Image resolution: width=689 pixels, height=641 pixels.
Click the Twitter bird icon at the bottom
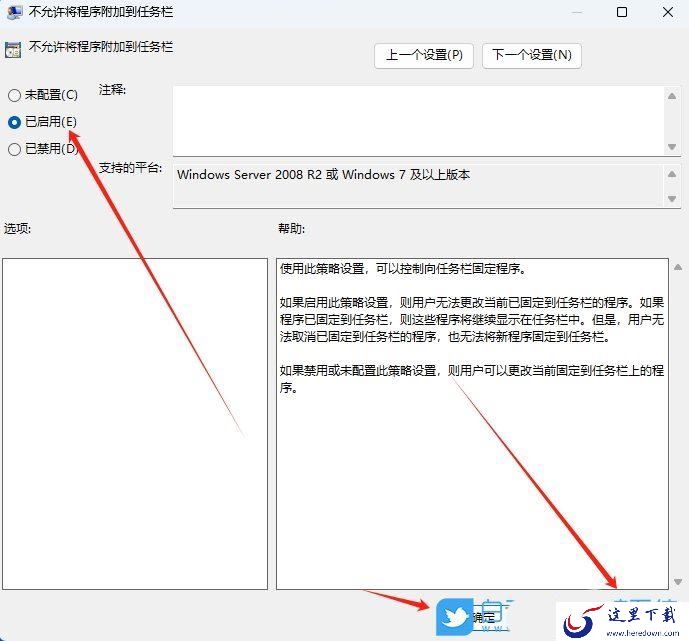(455, 617)
